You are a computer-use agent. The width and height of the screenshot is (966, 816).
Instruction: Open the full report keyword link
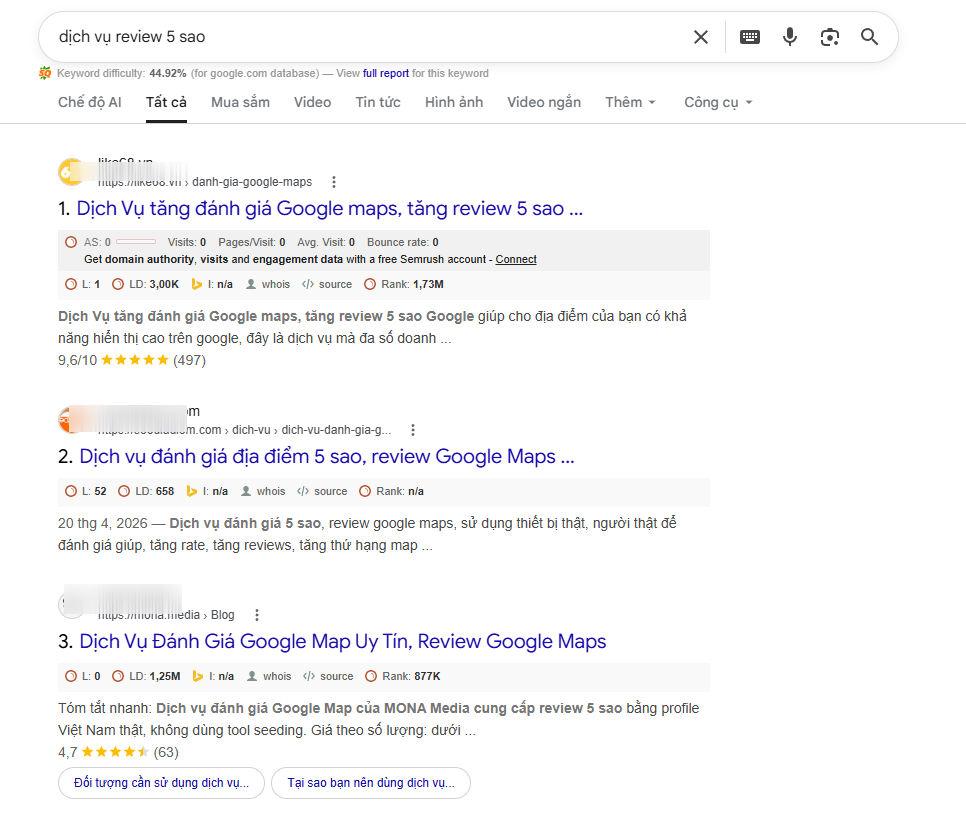386,73
